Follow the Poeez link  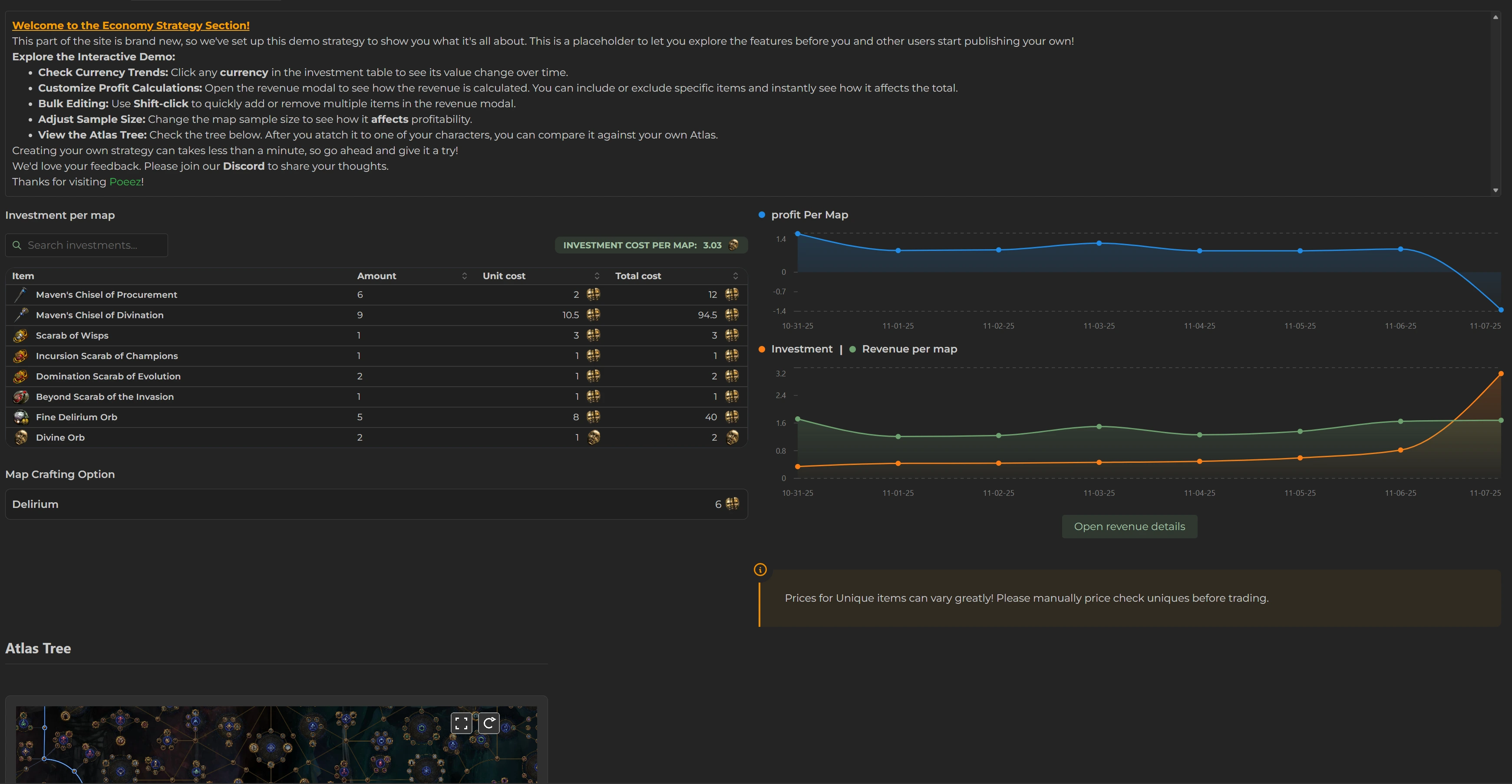[125, 182]
